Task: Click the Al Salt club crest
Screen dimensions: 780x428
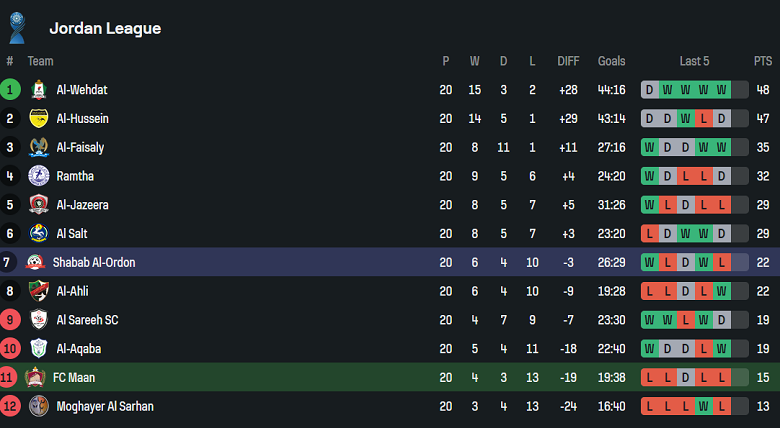Action: [39, 234]
